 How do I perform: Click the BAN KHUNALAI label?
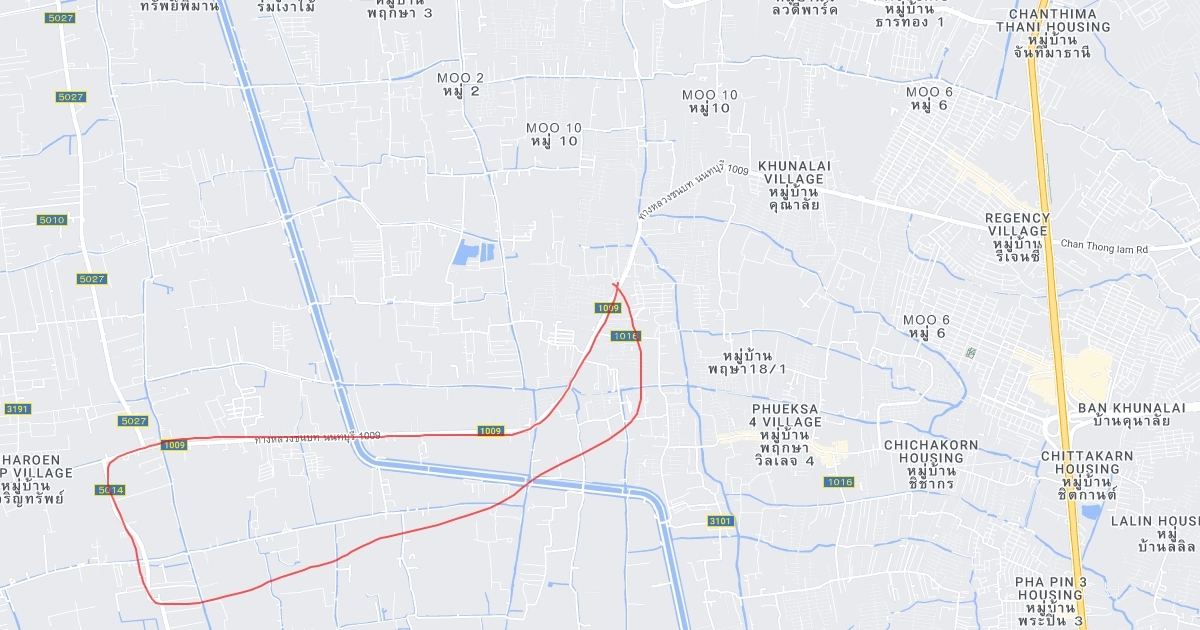(1131, 415)
